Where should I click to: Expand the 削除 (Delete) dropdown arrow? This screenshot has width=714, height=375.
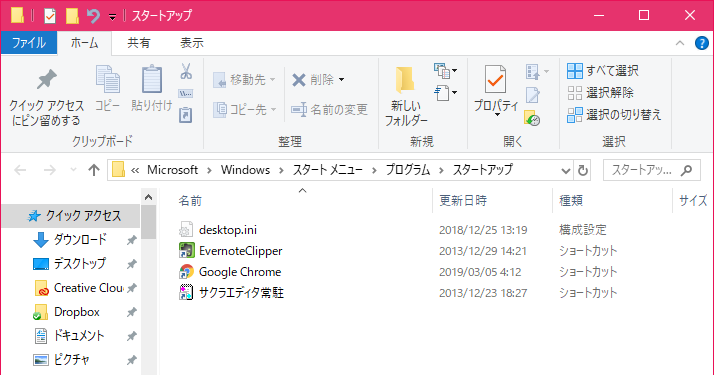coord(342,80)
